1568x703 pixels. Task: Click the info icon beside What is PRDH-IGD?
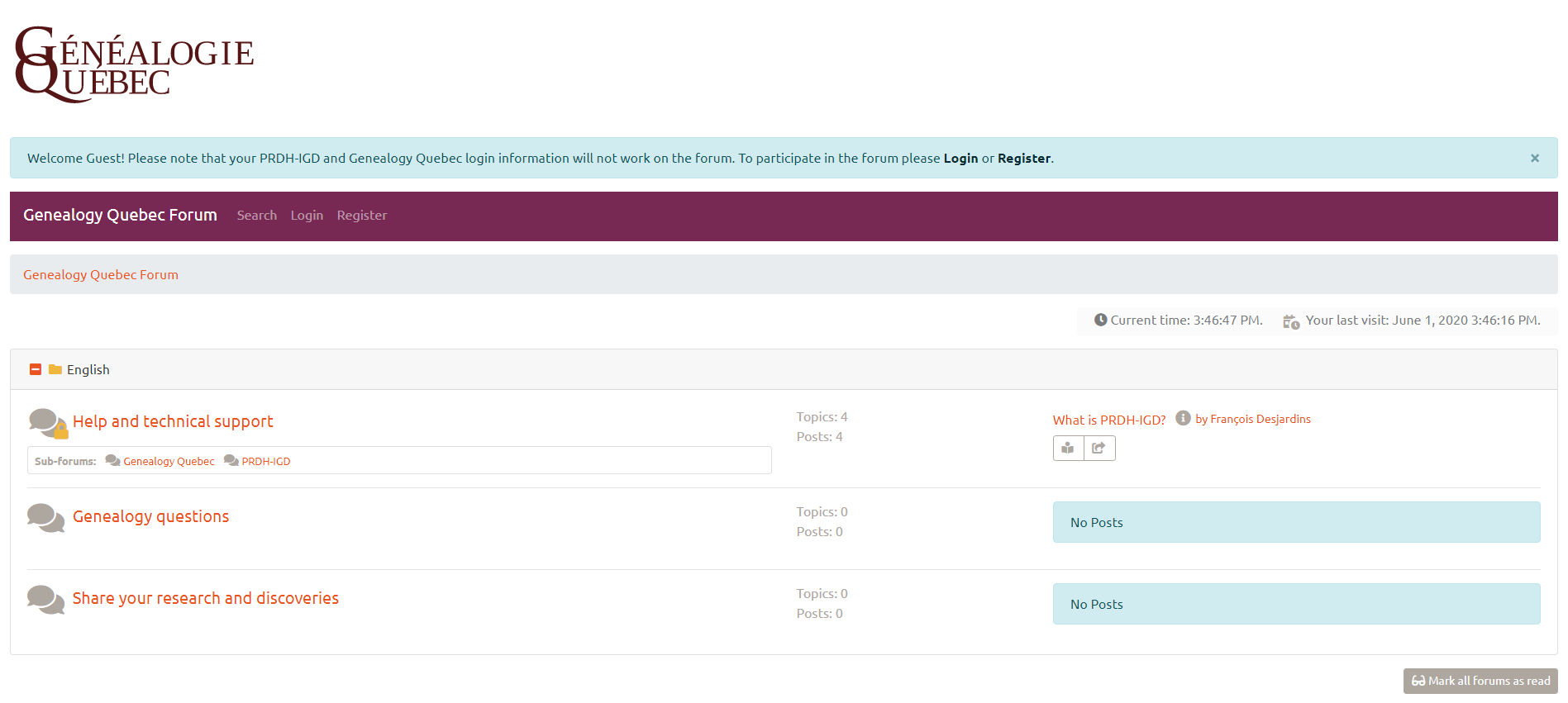1183,418
